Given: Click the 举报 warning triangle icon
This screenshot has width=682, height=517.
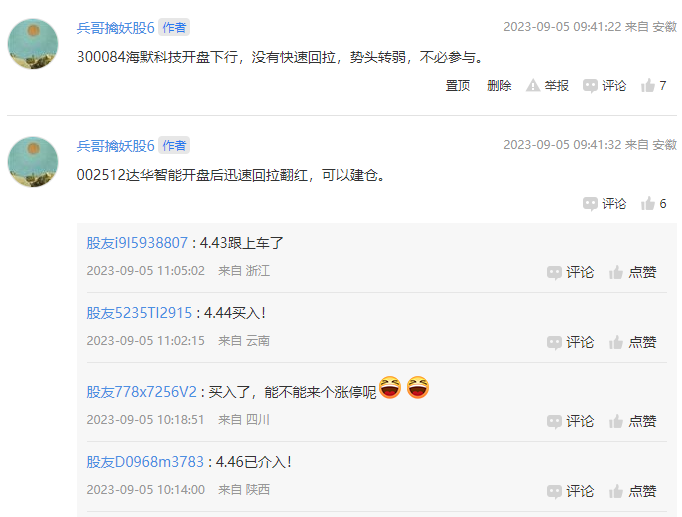Looking at the screenshot, I should (533, 86).
